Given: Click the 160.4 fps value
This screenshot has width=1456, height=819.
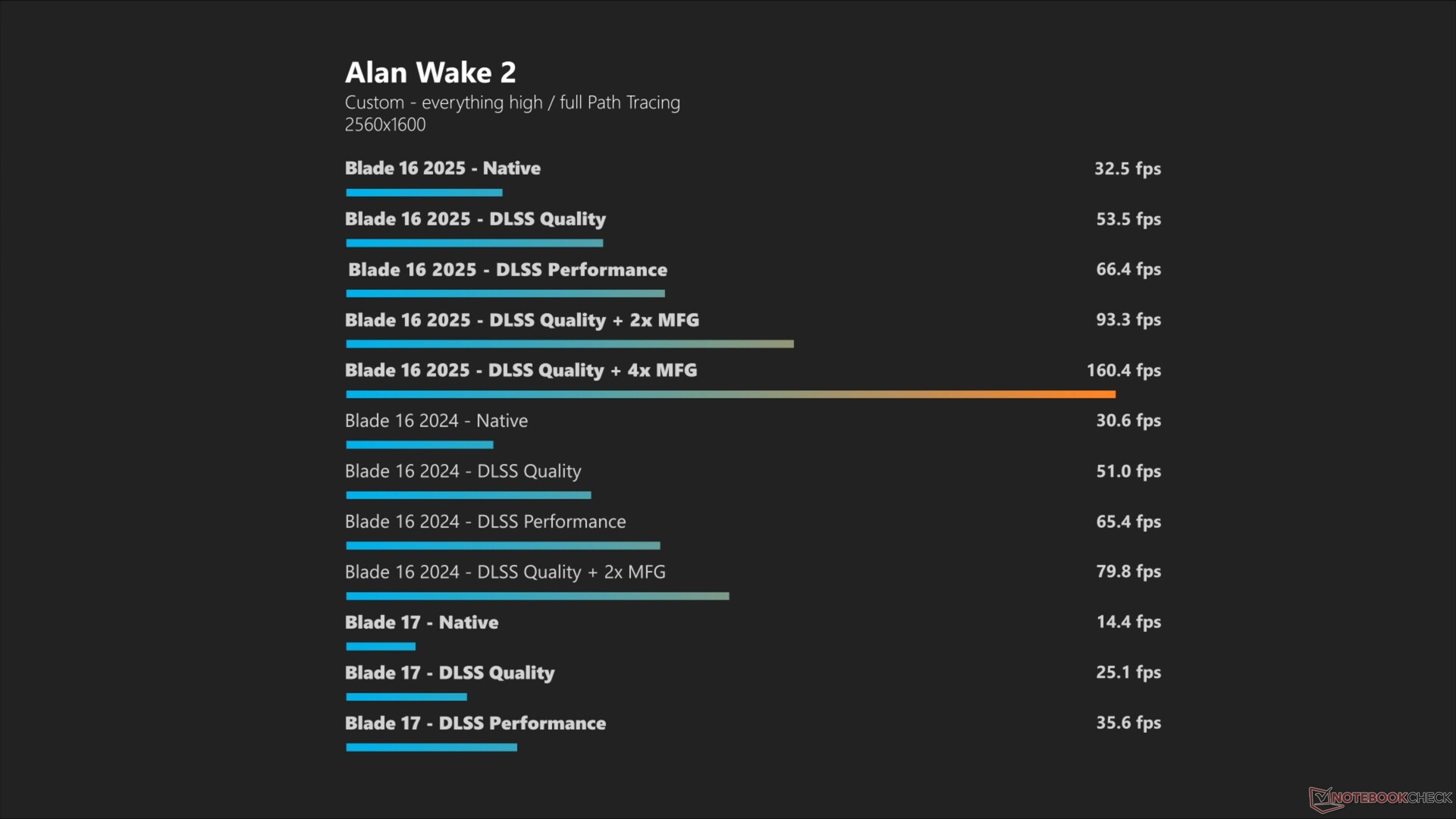Looking at the screenshot, I should [x=1123, y=370].
